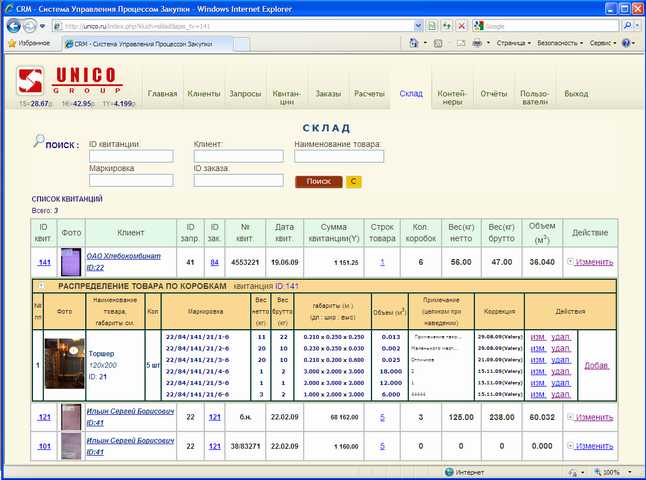
Task: Go to Запросы navigation tab
Action: pyautogui.click(x=245, y=94)
